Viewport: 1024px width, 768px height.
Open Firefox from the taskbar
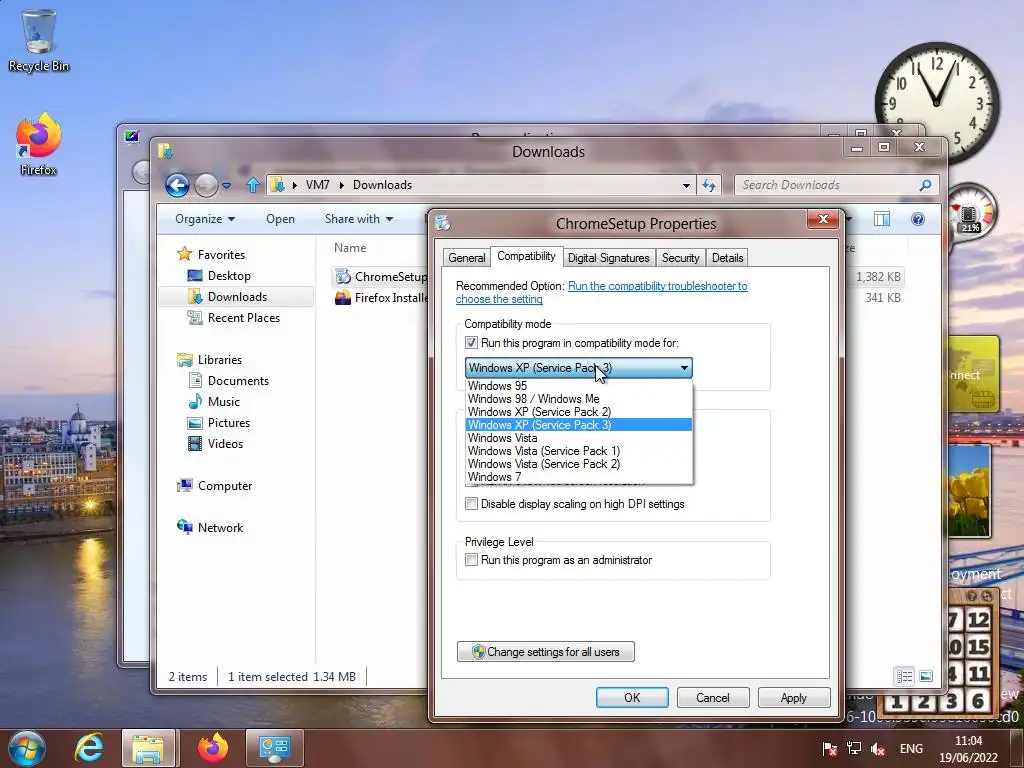pyautogui.click(x=213, y=748)
